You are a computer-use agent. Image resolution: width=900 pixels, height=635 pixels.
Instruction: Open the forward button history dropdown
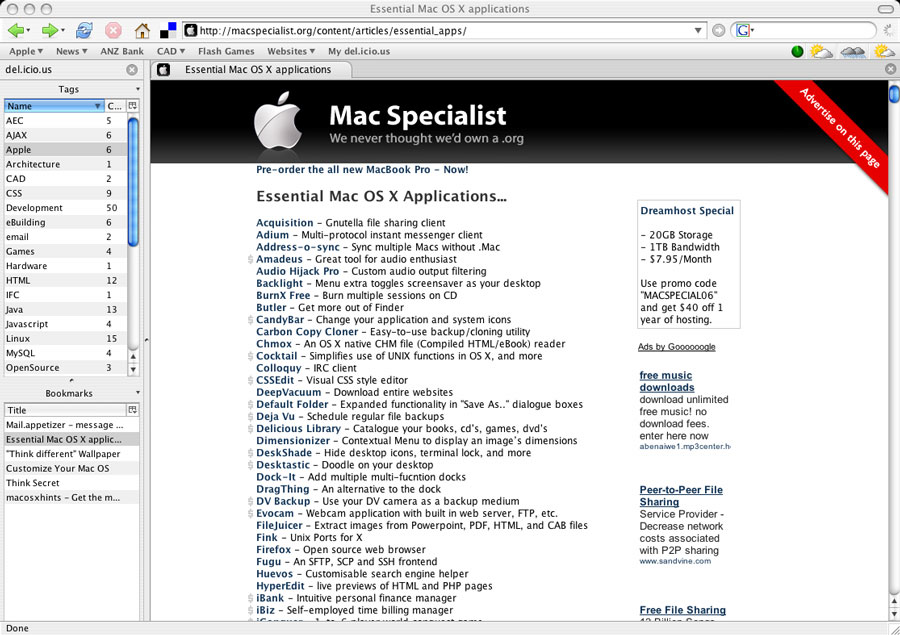pos(63,30)
